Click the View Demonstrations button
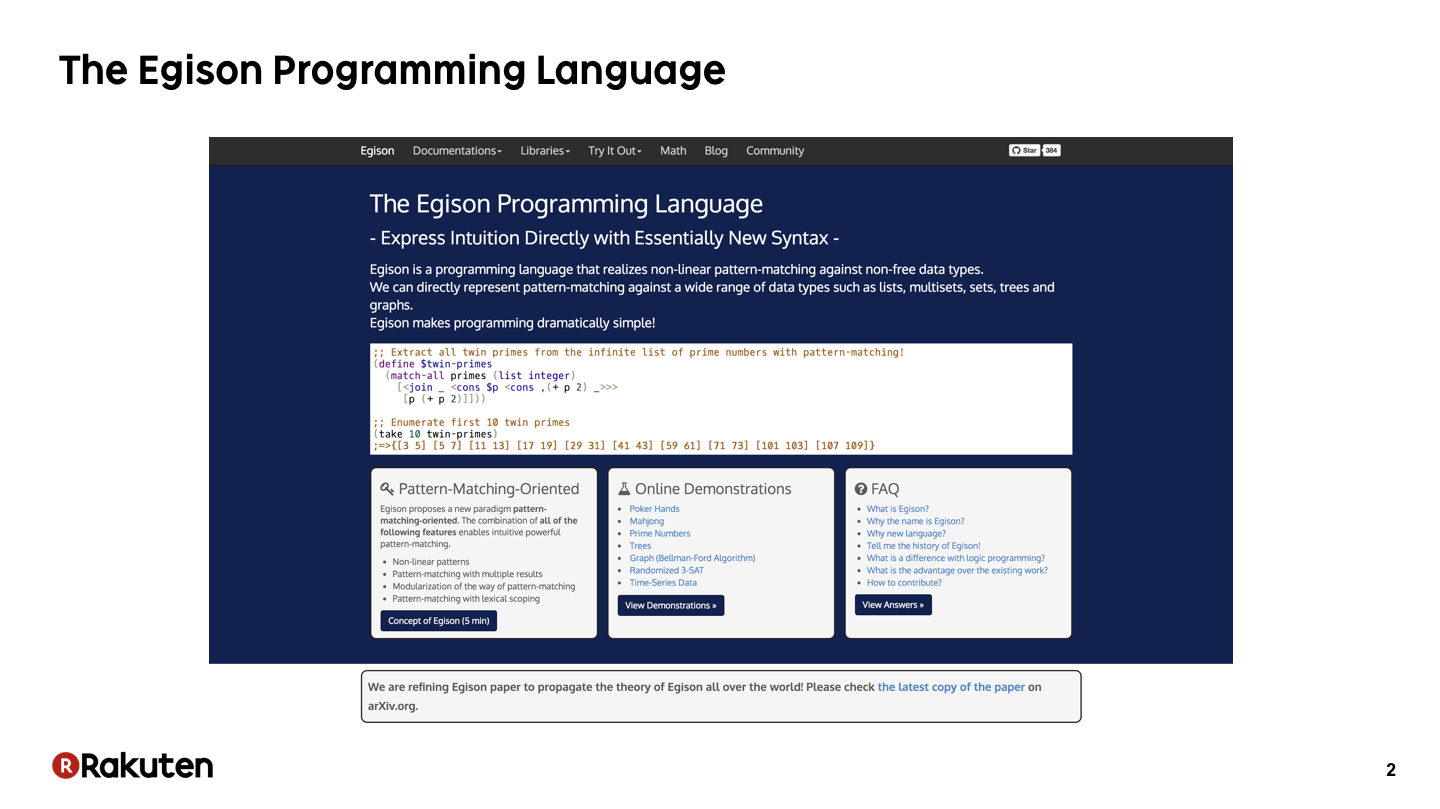The image size is (1440, 809). [670, 605]
